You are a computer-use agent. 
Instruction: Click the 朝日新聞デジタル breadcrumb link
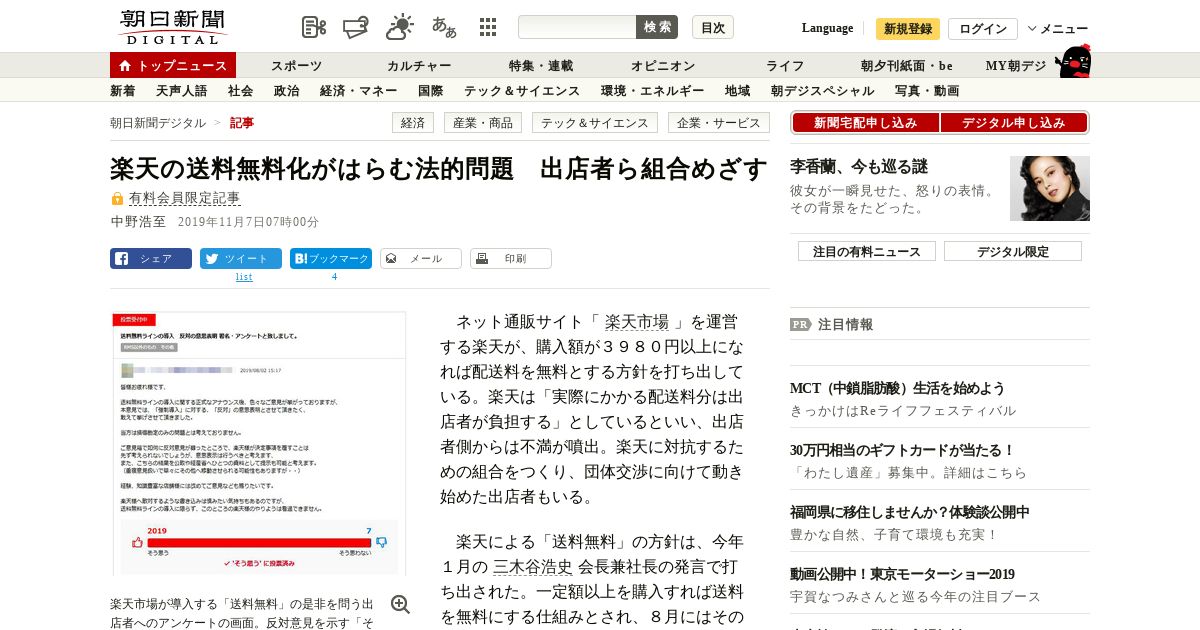(158, 123)
